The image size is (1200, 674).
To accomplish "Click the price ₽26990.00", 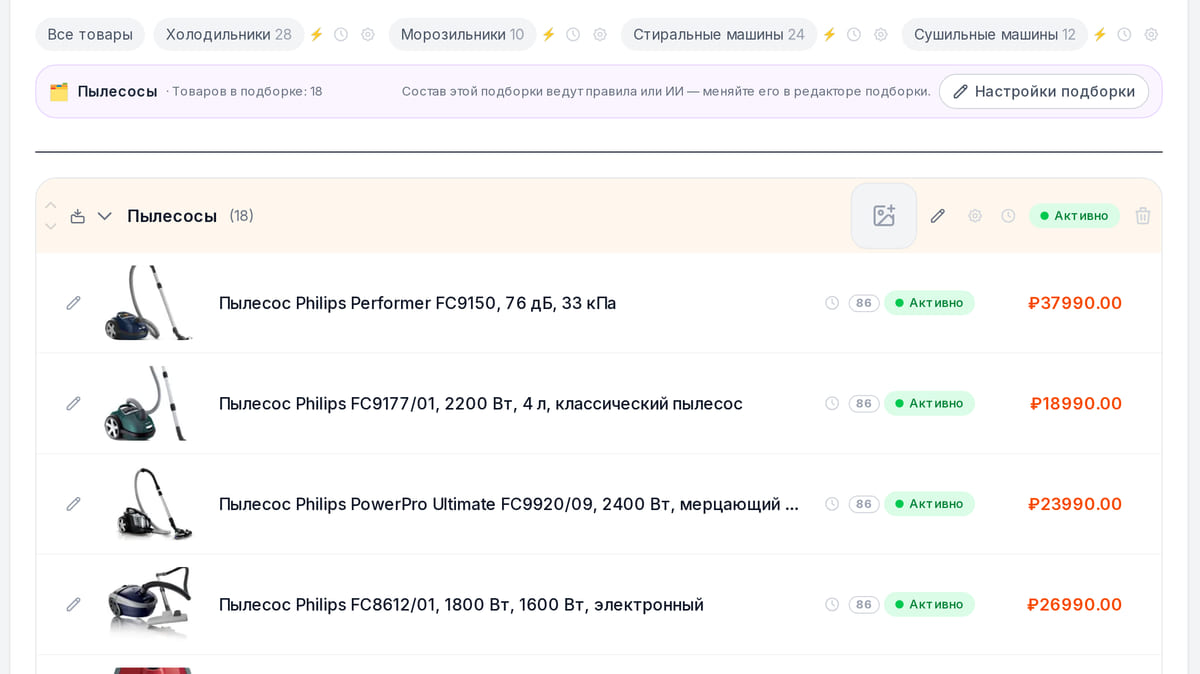I will point(1074,604).
